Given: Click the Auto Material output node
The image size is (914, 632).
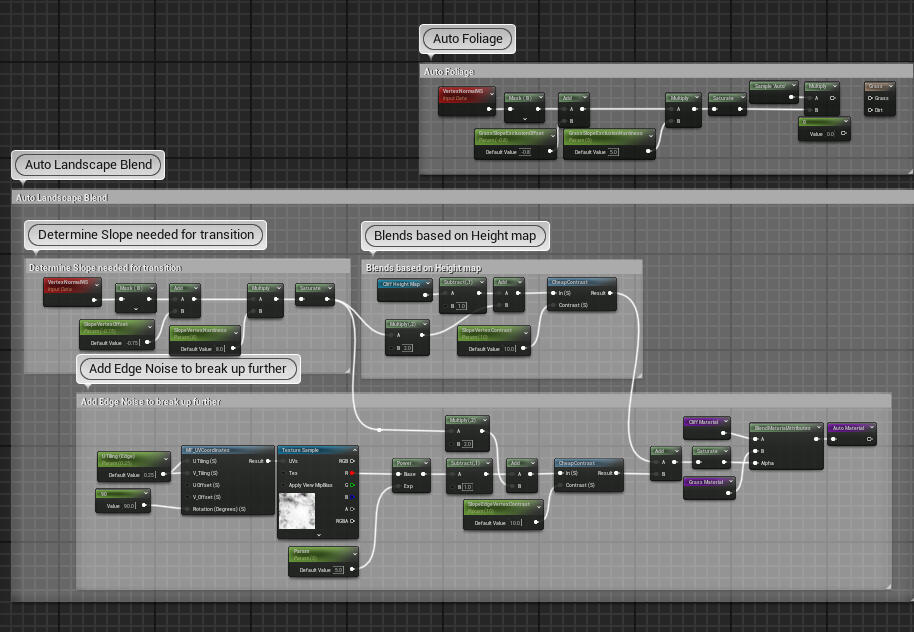Looking at the screenshot, I should (850, 427).
